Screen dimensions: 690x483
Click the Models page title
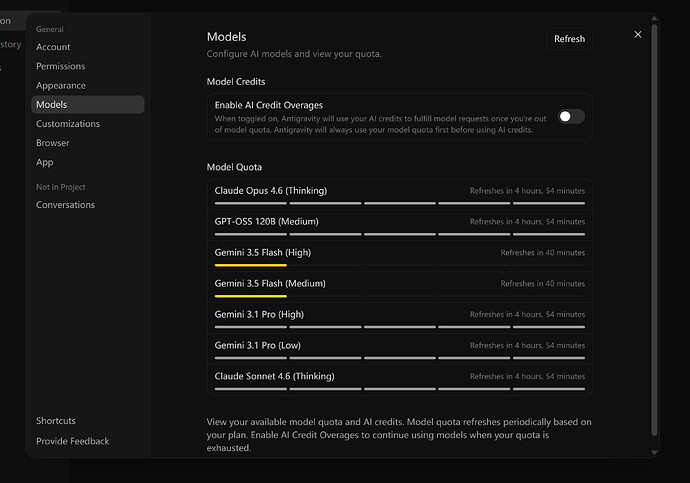(x=227, y=37)
